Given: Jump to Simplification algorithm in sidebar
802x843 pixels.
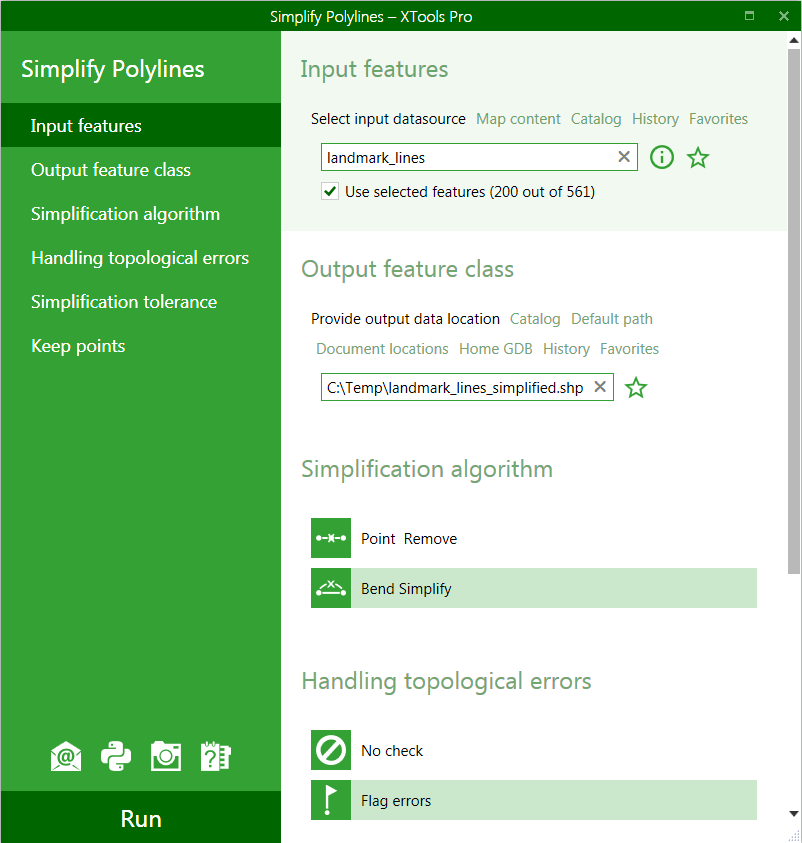Looking at the screenshot, I should pos(141,213).
